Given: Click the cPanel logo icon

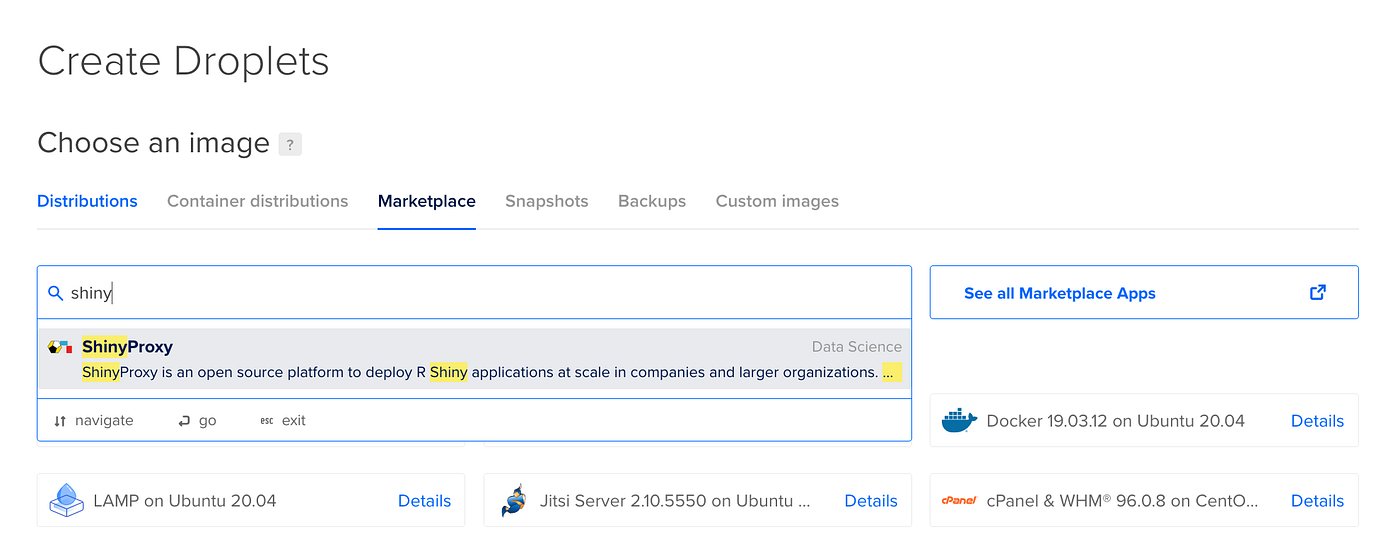Looking at the screenshot, I should click(x=958, y=501).
